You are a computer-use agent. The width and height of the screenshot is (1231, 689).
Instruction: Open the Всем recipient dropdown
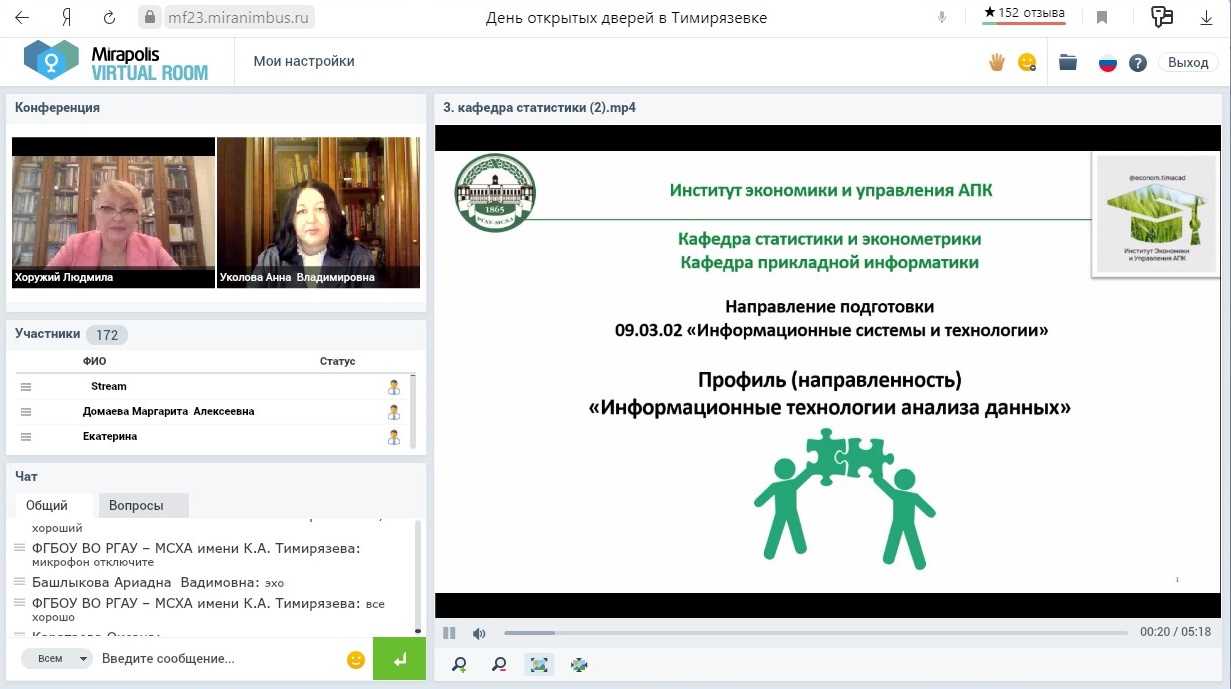[x=57, y=659]
